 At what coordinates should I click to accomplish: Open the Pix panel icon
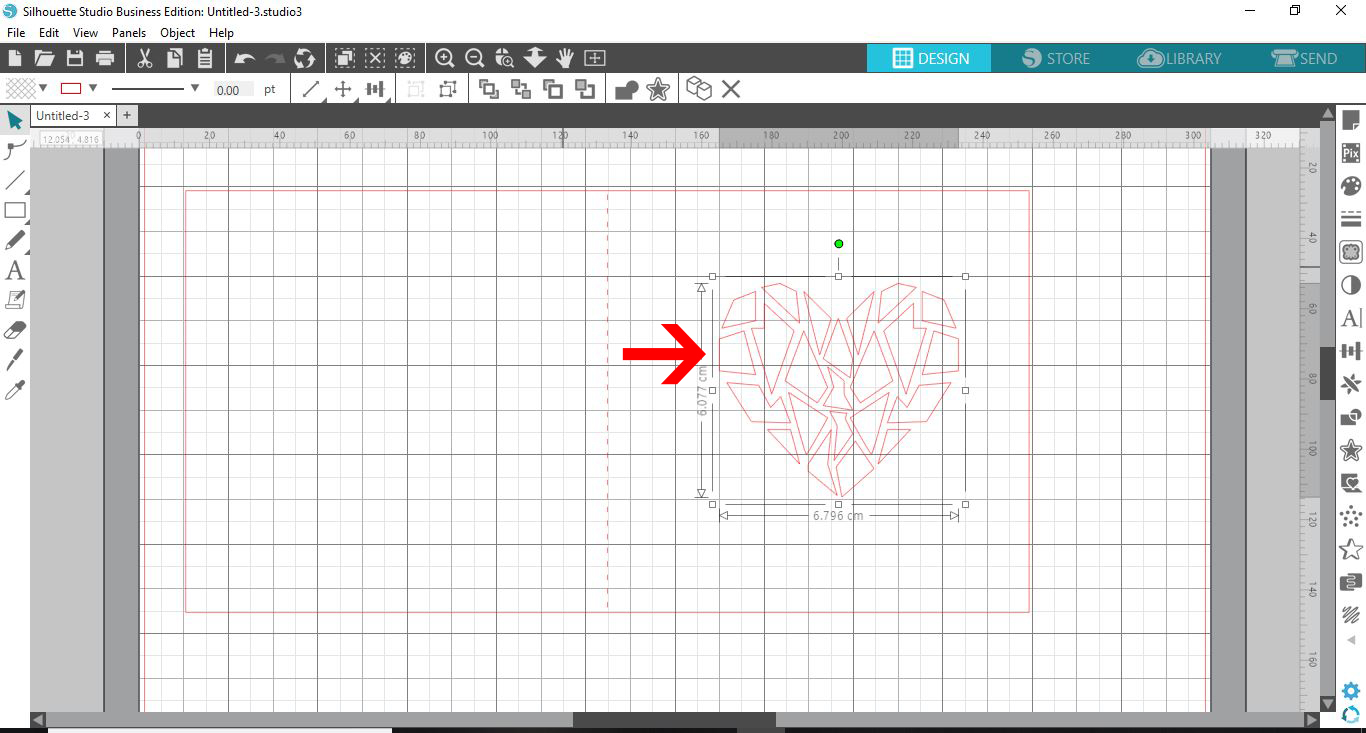click(x=1351, y=153)
